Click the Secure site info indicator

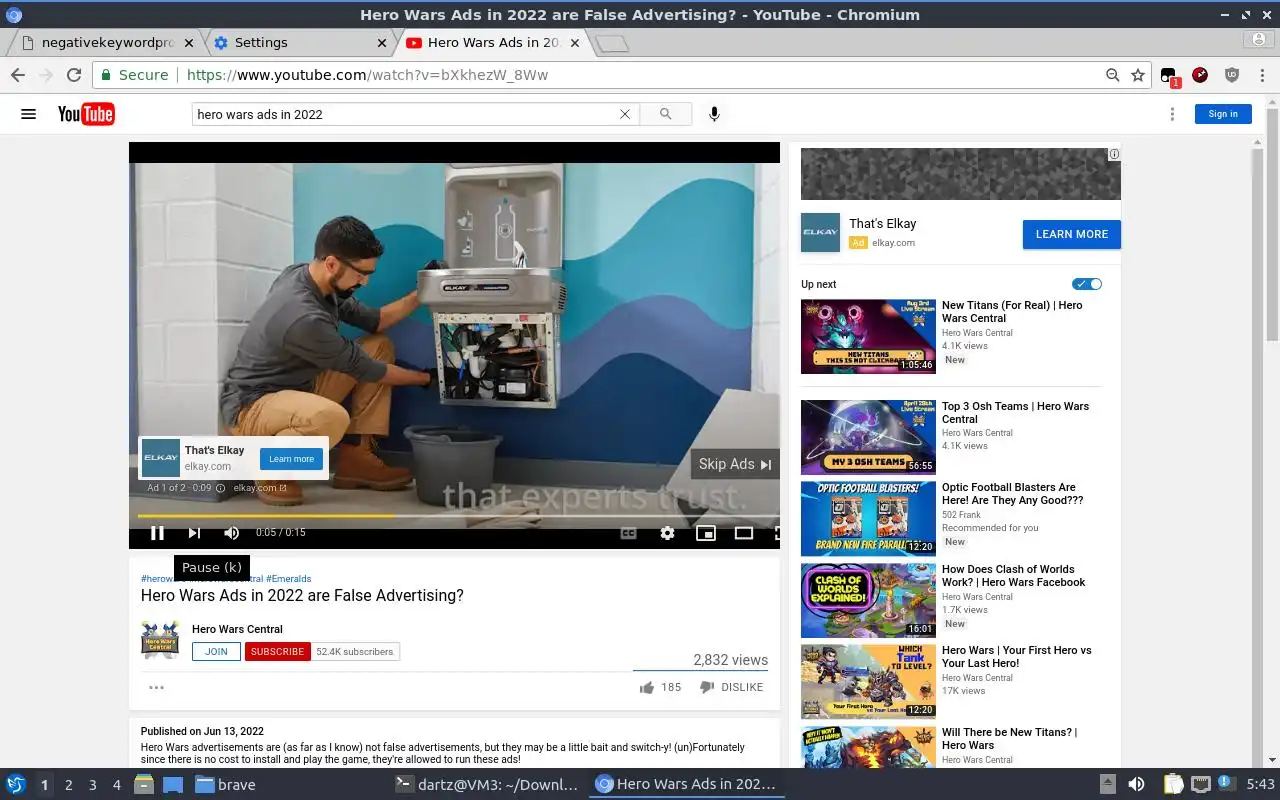(136, 75)
